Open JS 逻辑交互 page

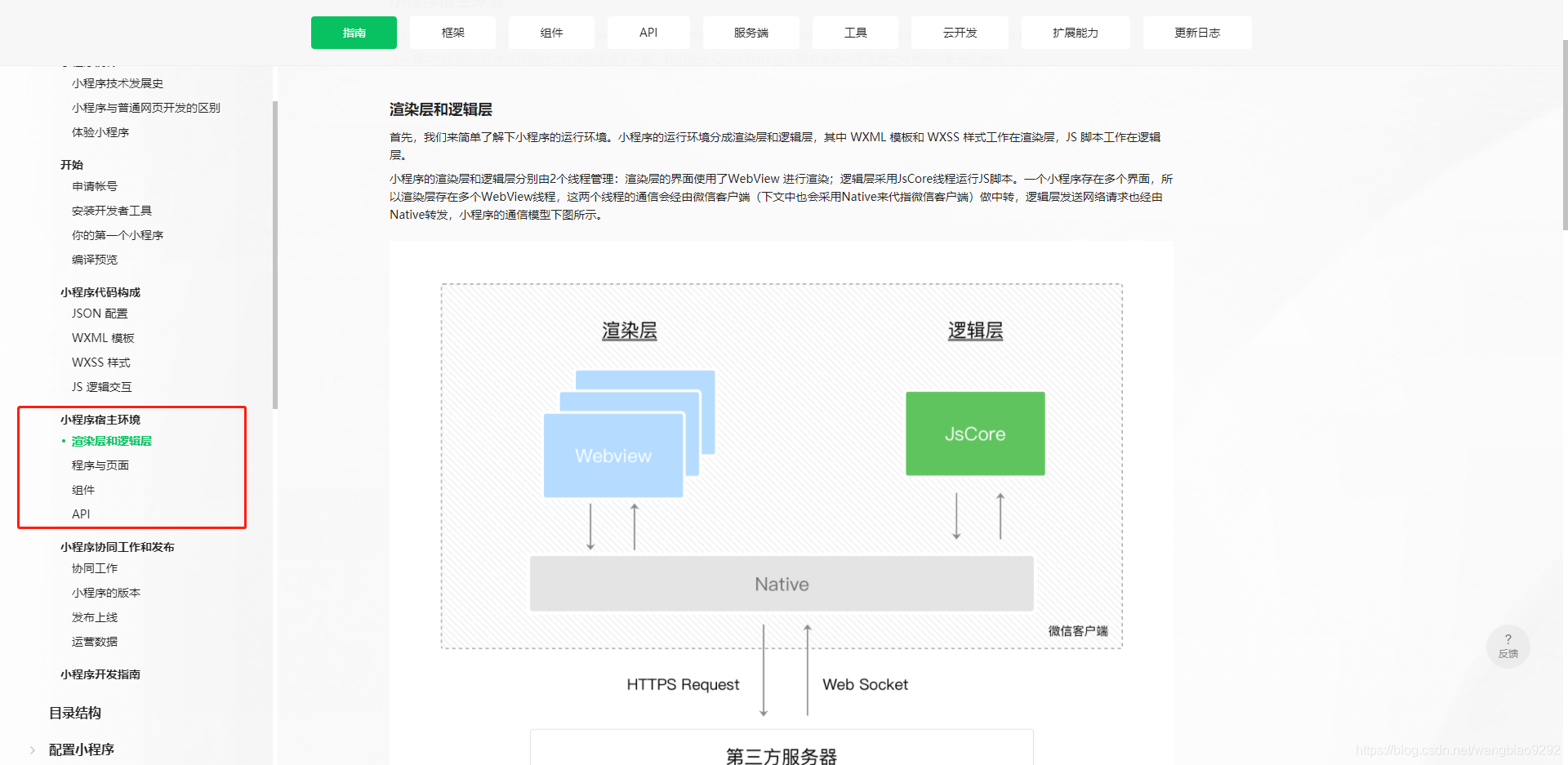point(101,387)
